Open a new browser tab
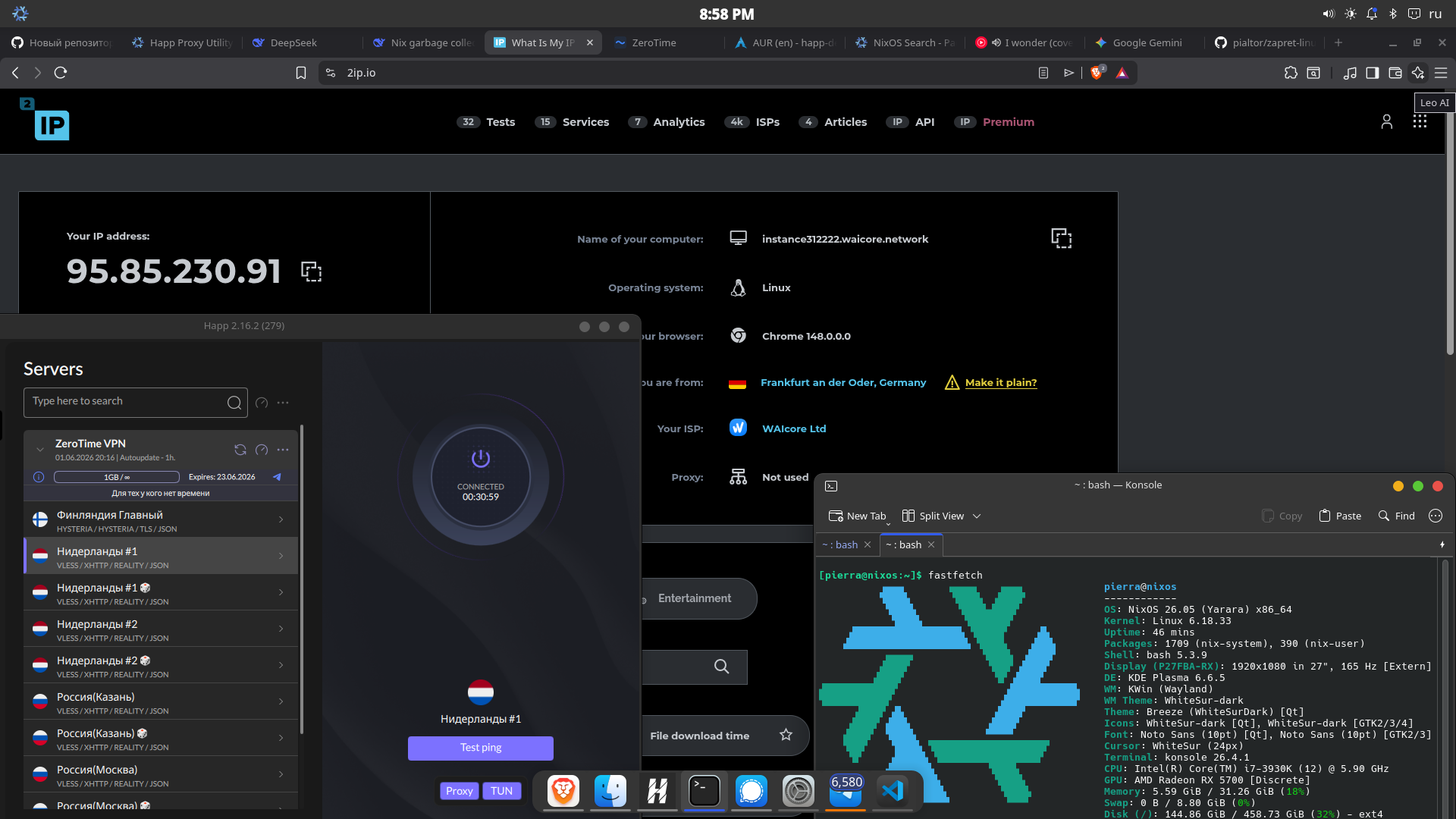This screenshot has width=1456, height=819. click(1338, 42)
